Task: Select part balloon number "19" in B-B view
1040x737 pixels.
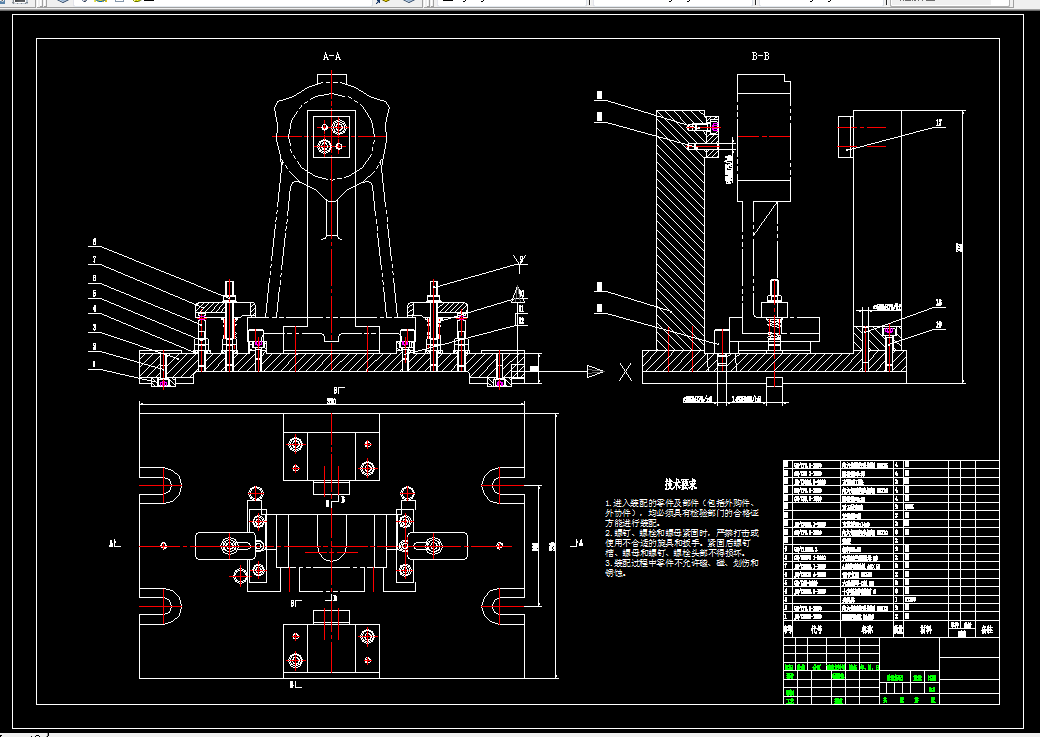Action: [939, 324]
